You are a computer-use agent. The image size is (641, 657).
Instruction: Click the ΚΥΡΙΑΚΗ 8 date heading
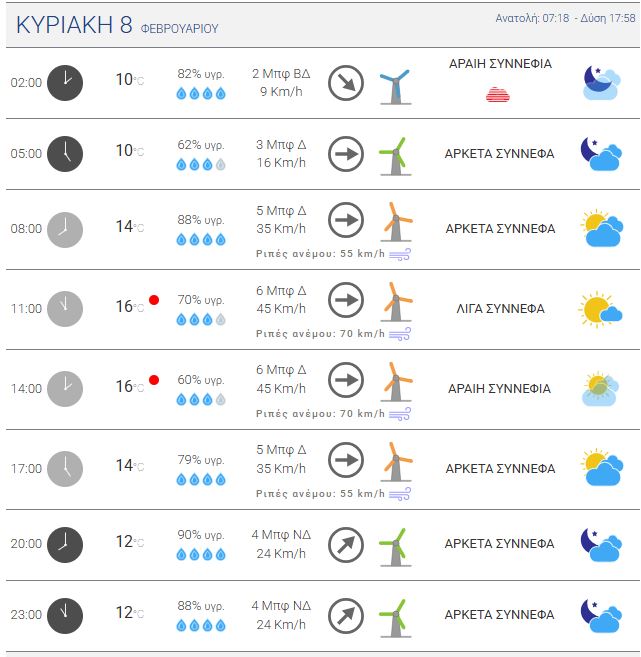[74, 26]
